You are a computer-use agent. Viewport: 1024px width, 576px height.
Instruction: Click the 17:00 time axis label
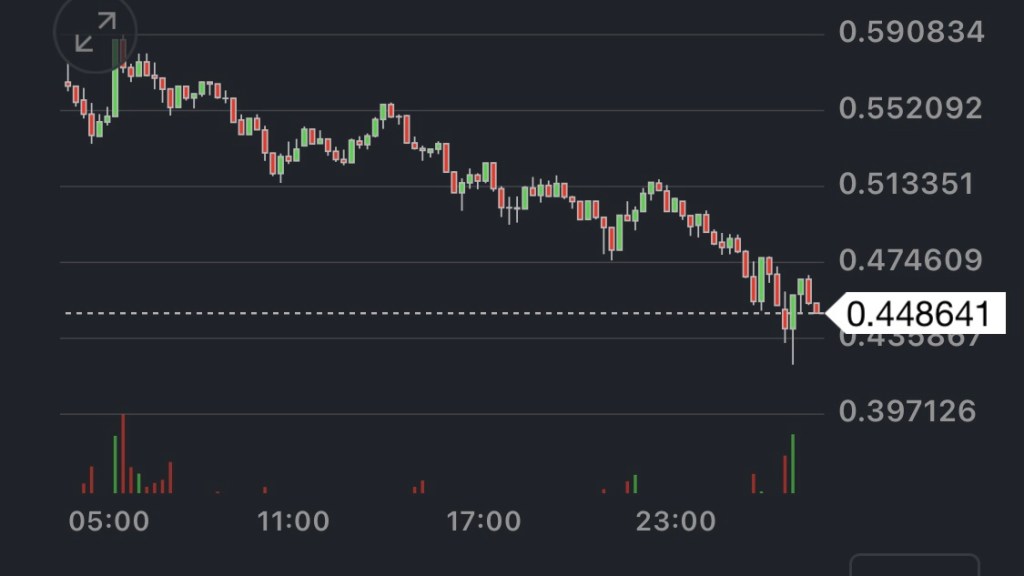[484, 521]
